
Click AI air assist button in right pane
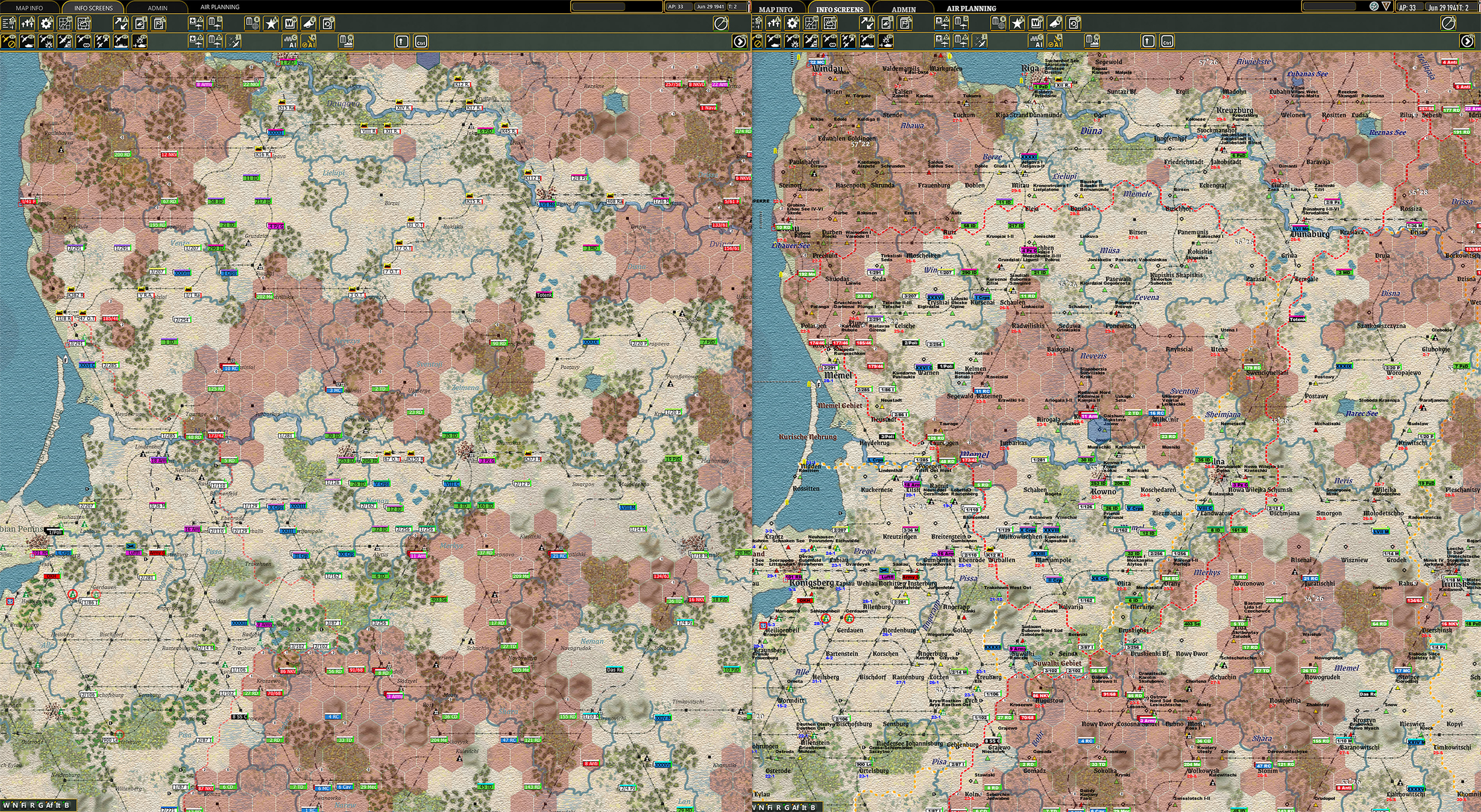click(1055, 42)
